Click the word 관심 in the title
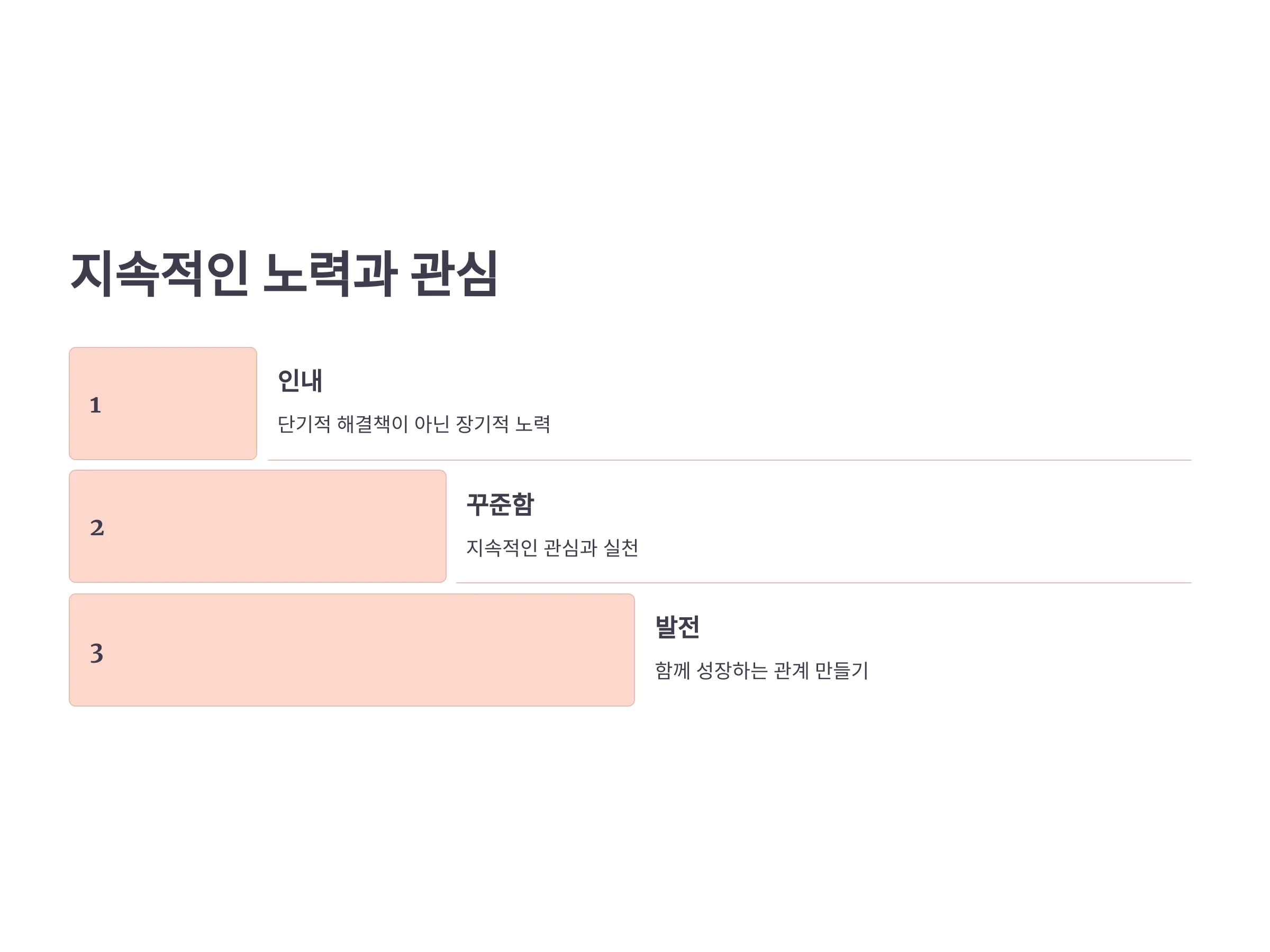 pos(454,274)
